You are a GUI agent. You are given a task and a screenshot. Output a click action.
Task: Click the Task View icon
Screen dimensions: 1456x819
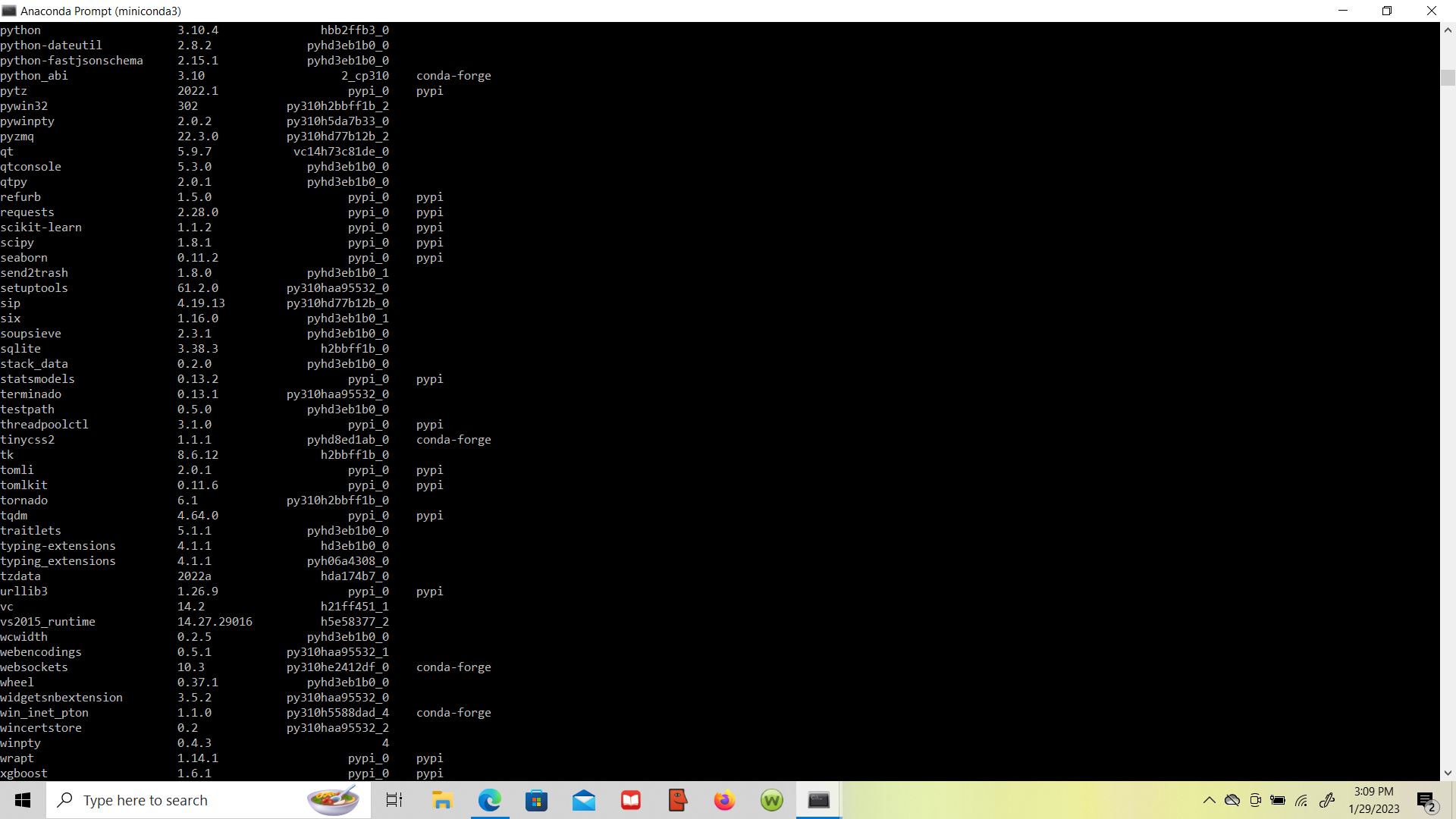pyautogui.click(x=394, y=800)
